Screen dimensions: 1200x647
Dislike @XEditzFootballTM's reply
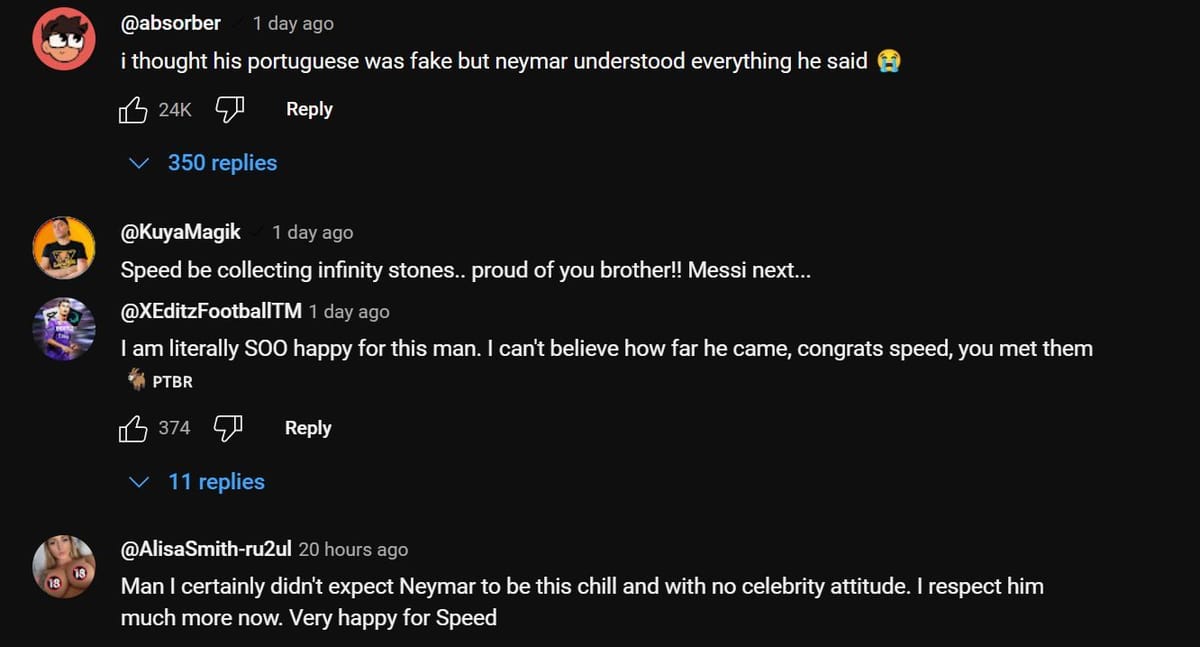coord(228,427)
